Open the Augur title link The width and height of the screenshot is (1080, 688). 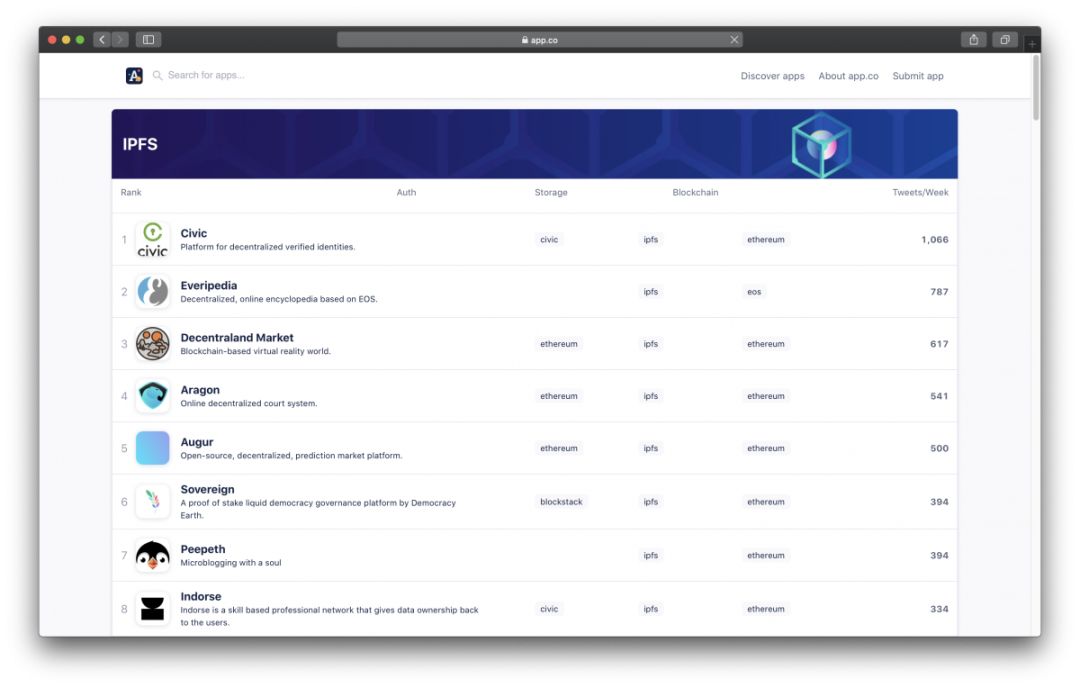pos(197,442)
